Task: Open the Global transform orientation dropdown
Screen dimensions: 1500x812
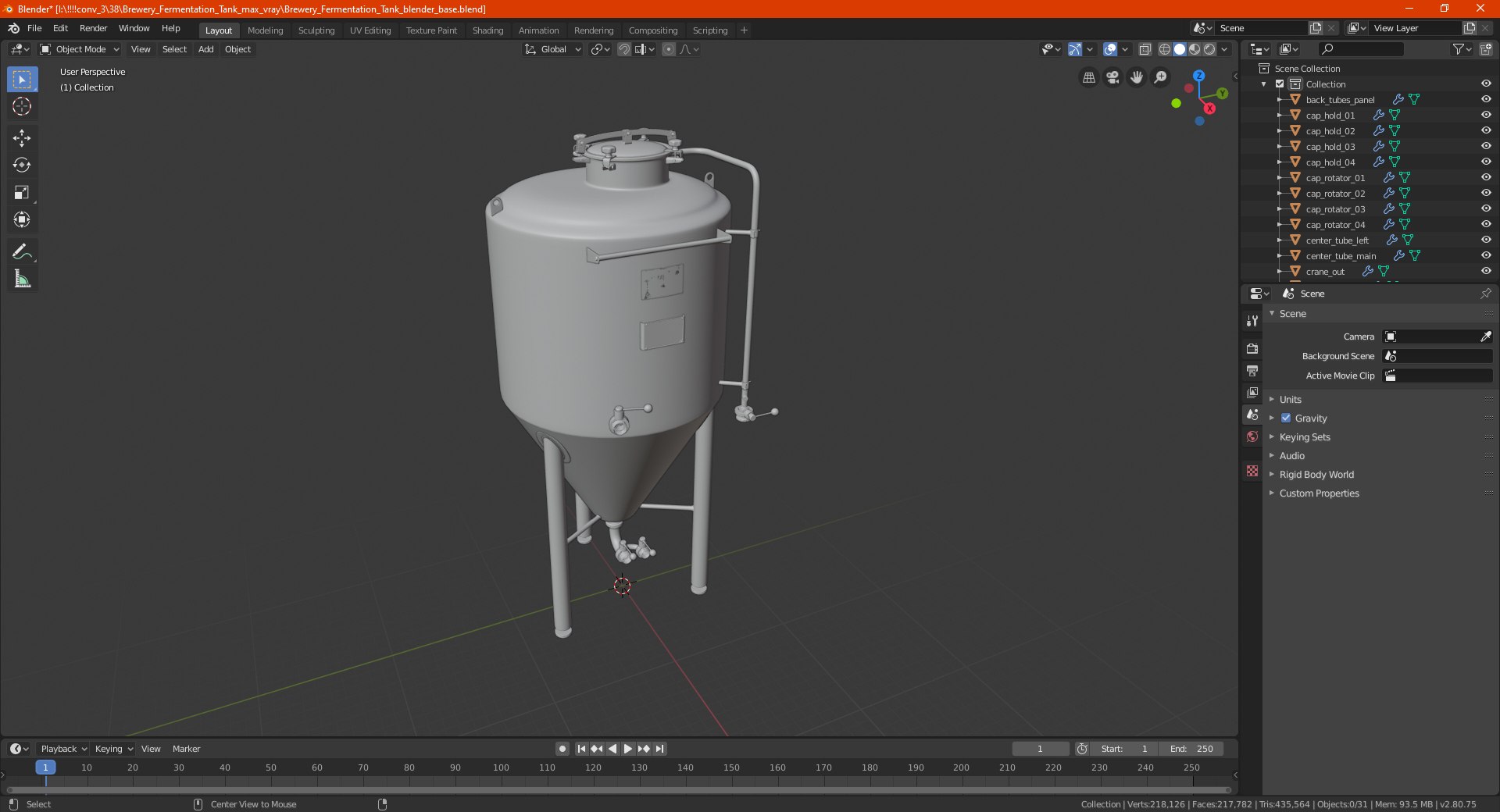Action: click(x=552, y=49)
